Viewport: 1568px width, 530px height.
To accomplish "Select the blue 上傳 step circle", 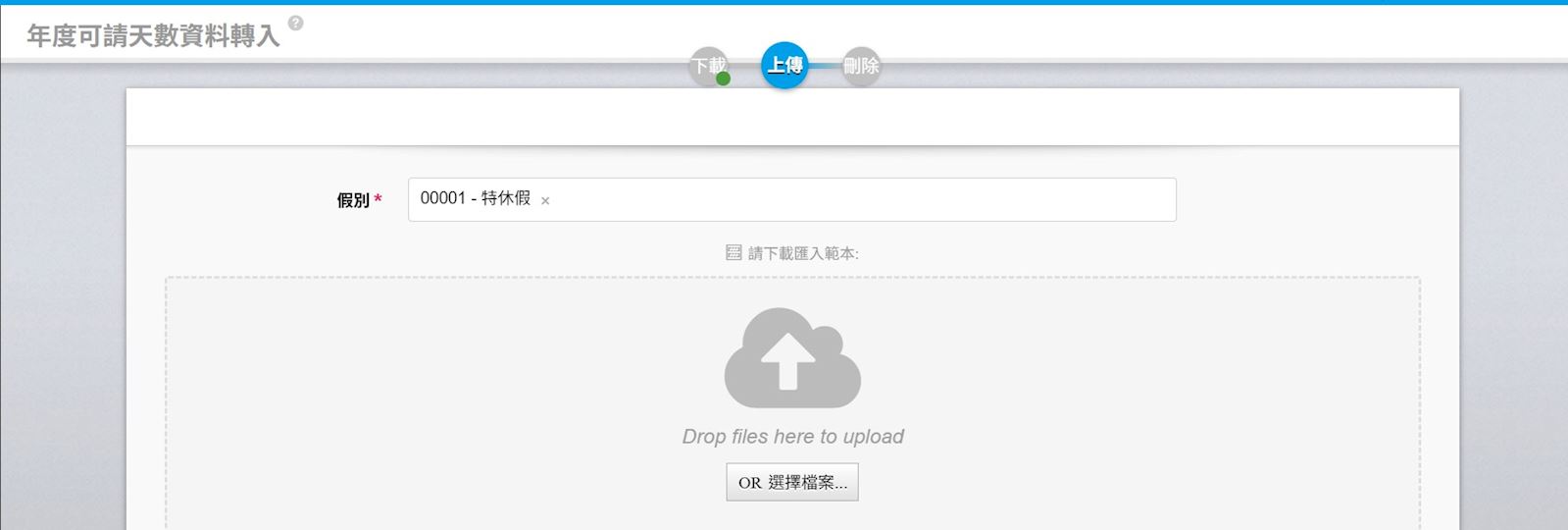I will [x=784, y=65].
